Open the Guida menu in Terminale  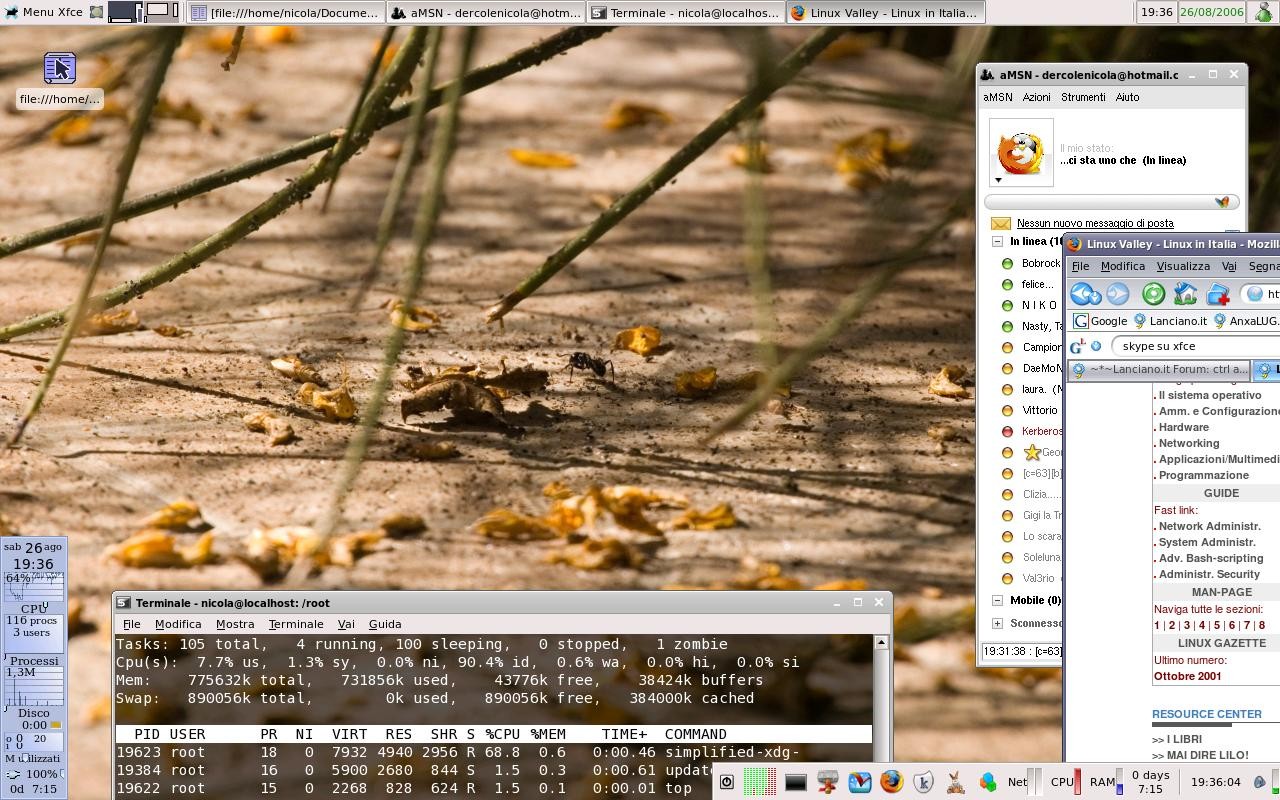click(385, 624)
